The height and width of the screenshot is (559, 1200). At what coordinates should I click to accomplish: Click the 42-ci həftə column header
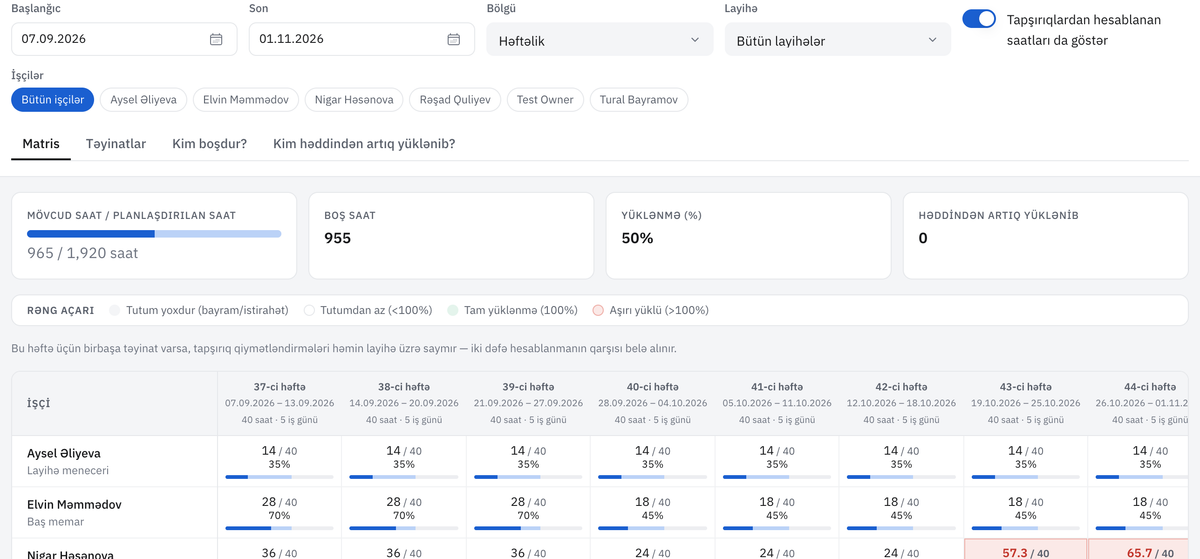[901, 403]
